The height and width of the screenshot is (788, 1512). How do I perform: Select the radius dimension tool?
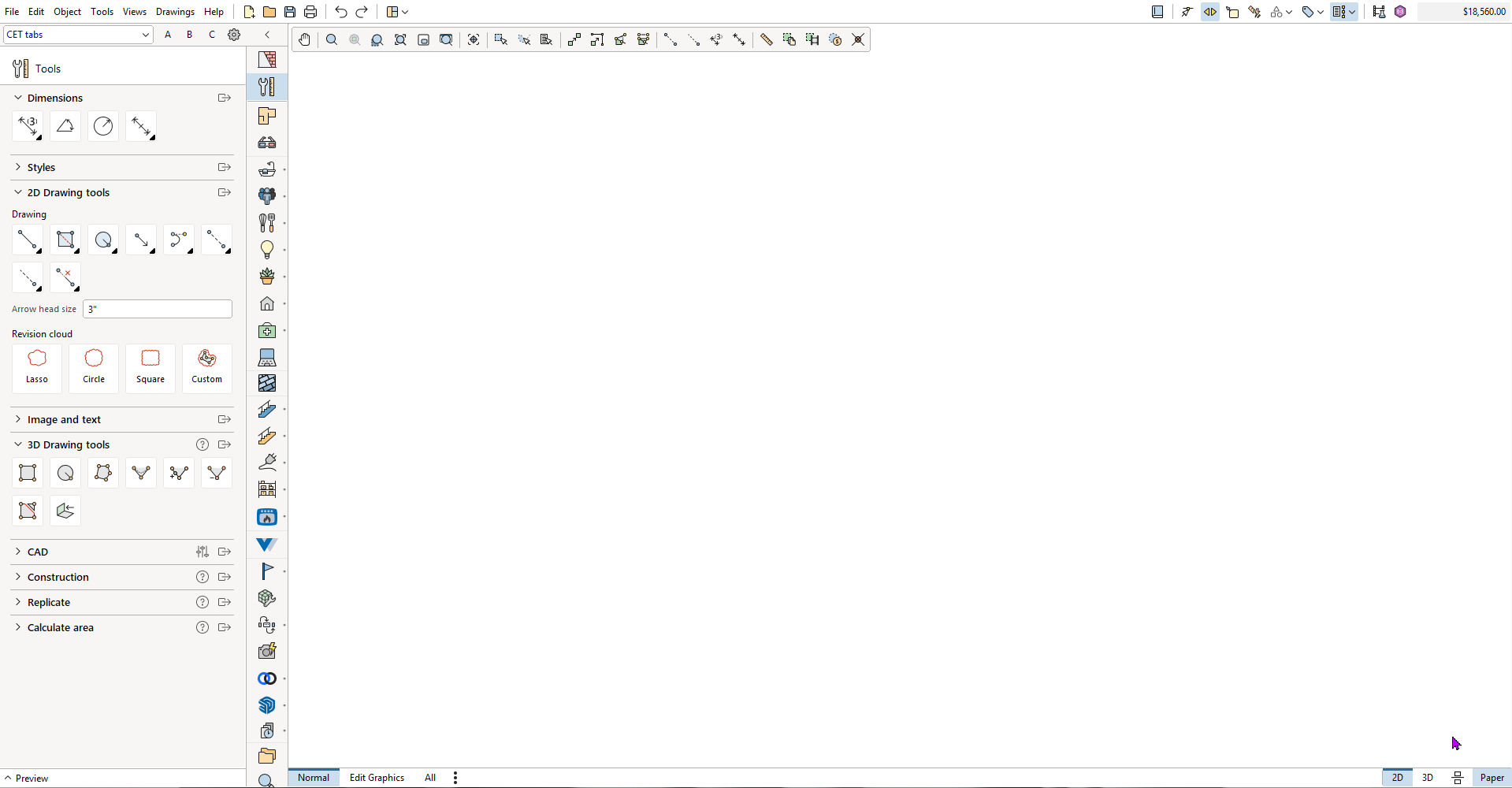tap(103, 126)
